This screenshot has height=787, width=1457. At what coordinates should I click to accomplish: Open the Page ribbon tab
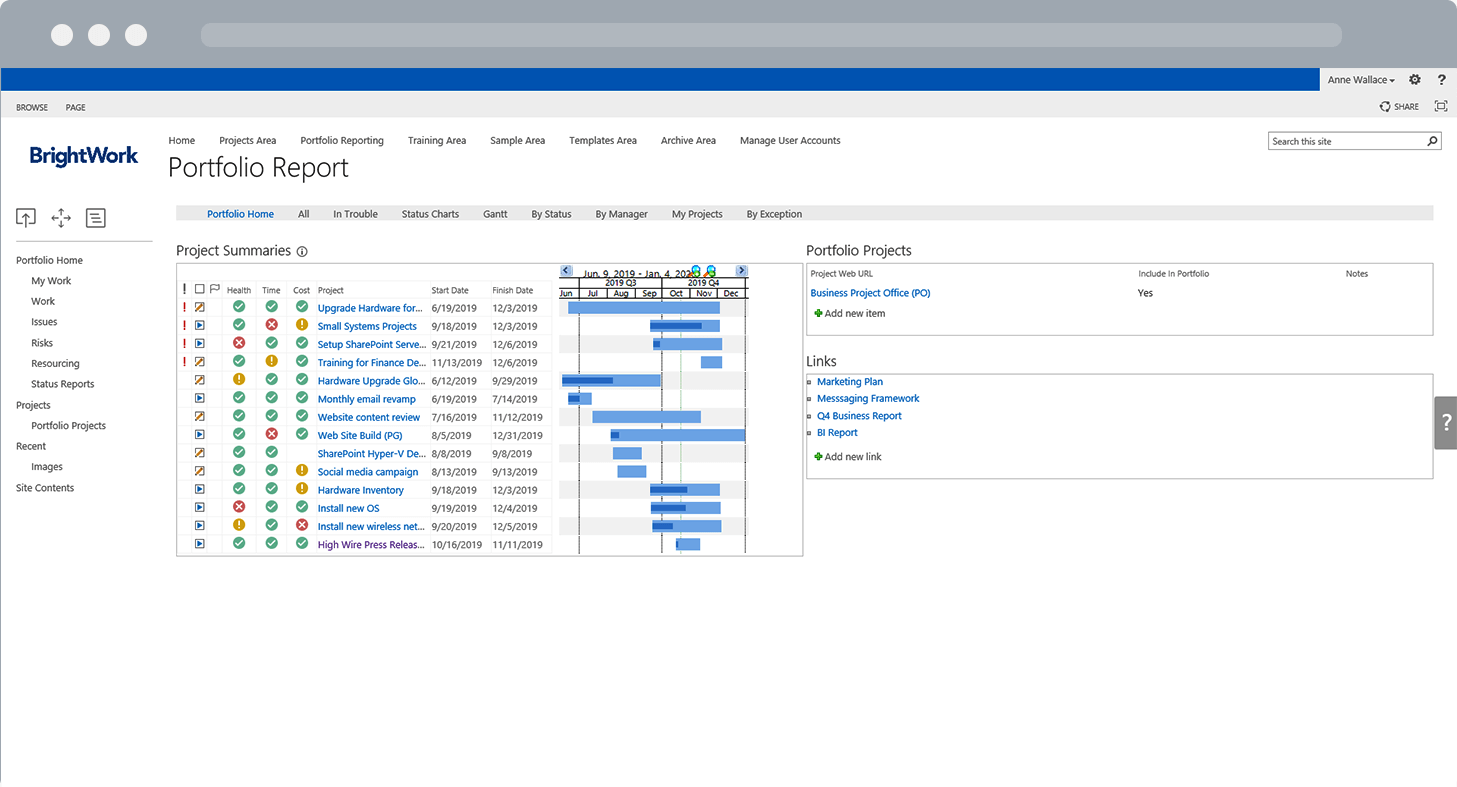tap(76, 107)
